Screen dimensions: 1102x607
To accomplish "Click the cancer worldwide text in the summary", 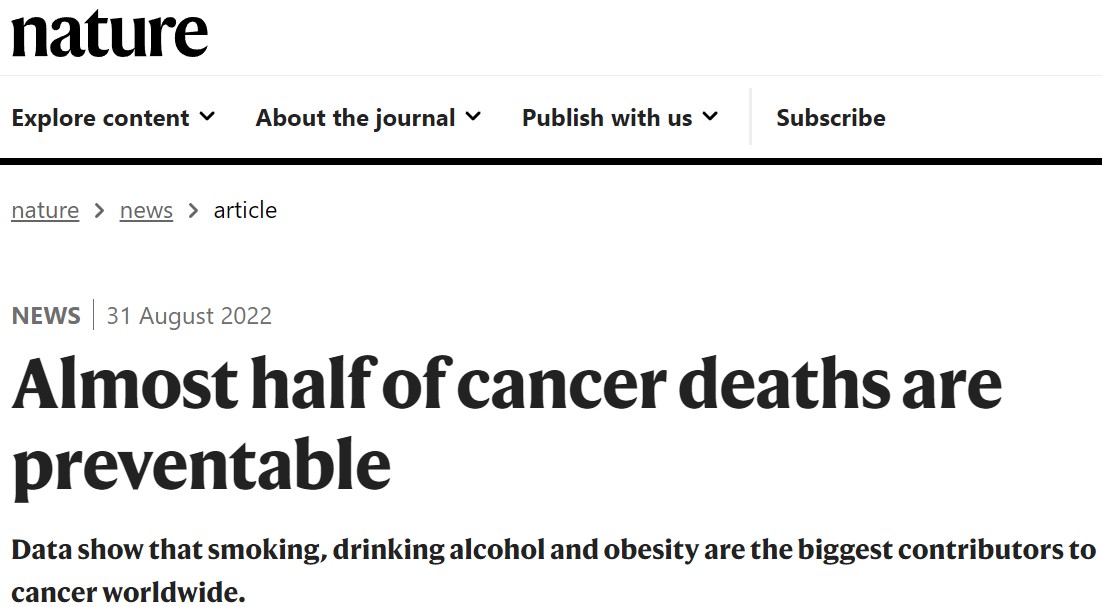I will (x=129, y=592).
